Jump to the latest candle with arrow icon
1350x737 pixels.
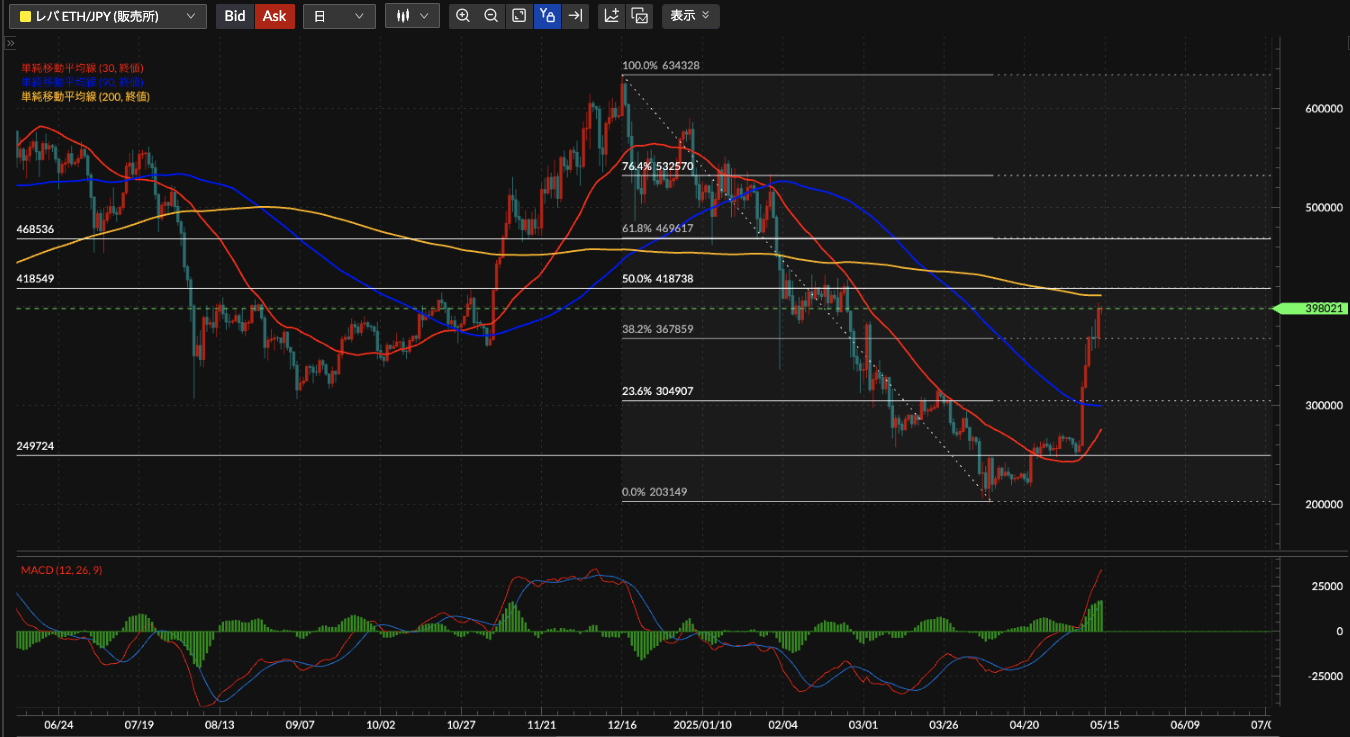coord(575,16)
